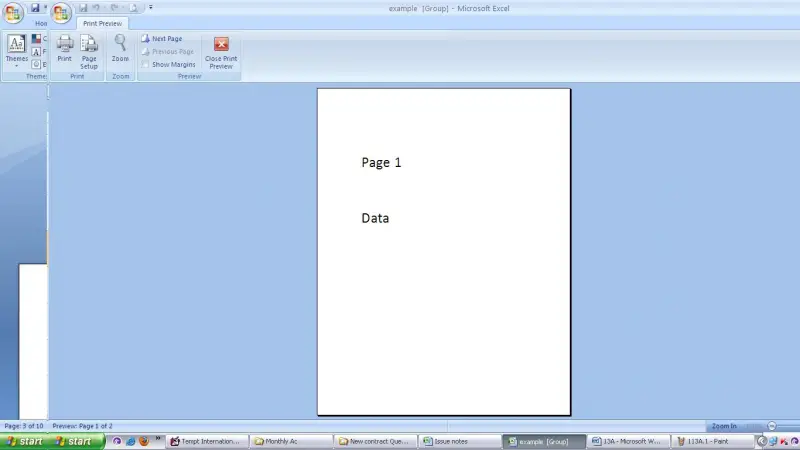Viewport: 800px width, 450px height.
Task: Expand Customize Quick Access Toolbar arrow
Action: coord(151,8)
